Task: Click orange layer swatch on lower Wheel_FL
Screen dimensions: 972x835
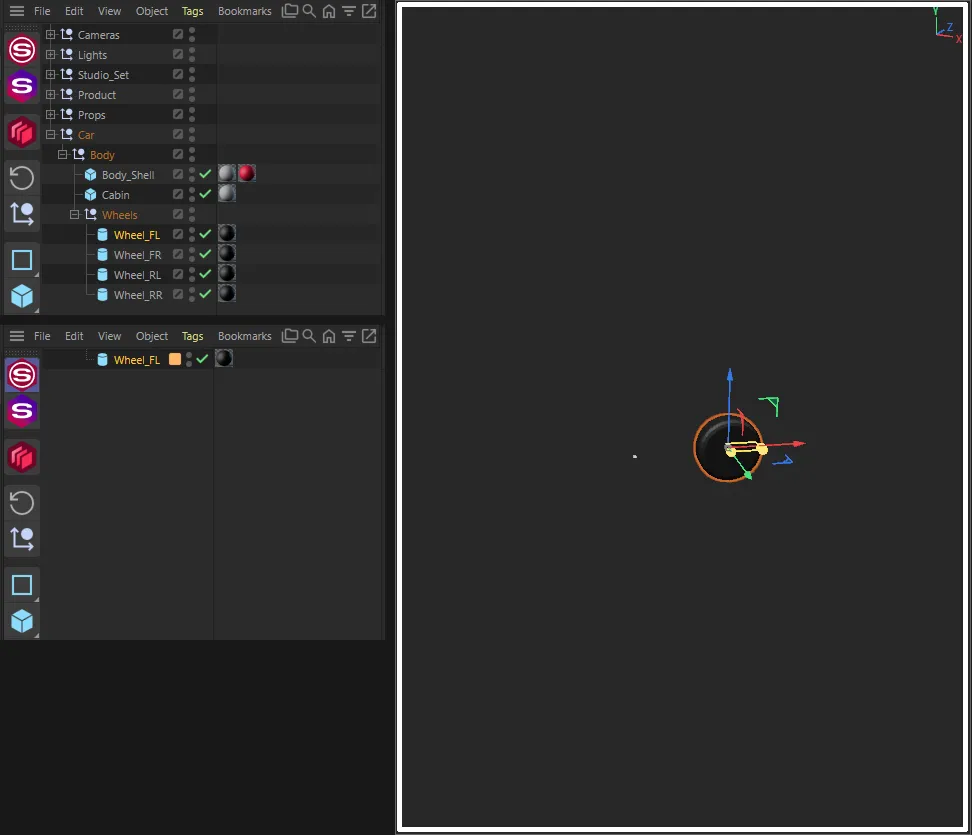Action: click(x=175, y=359)
